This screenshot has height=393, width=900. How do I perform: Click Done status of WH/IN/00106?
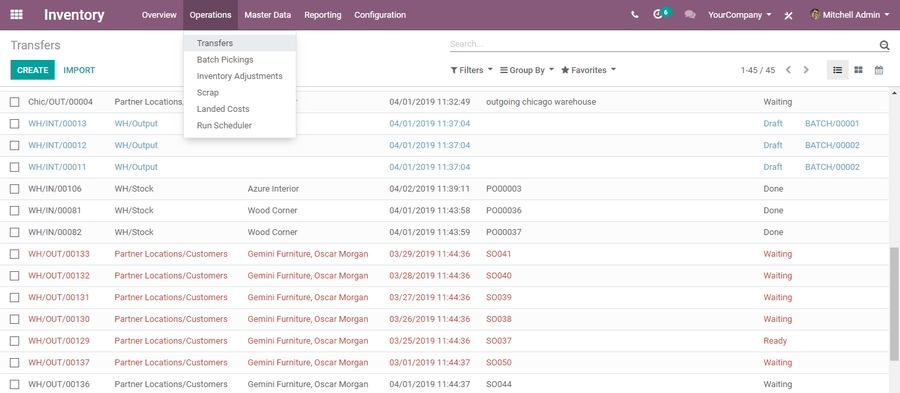click(x=773, y=189)
